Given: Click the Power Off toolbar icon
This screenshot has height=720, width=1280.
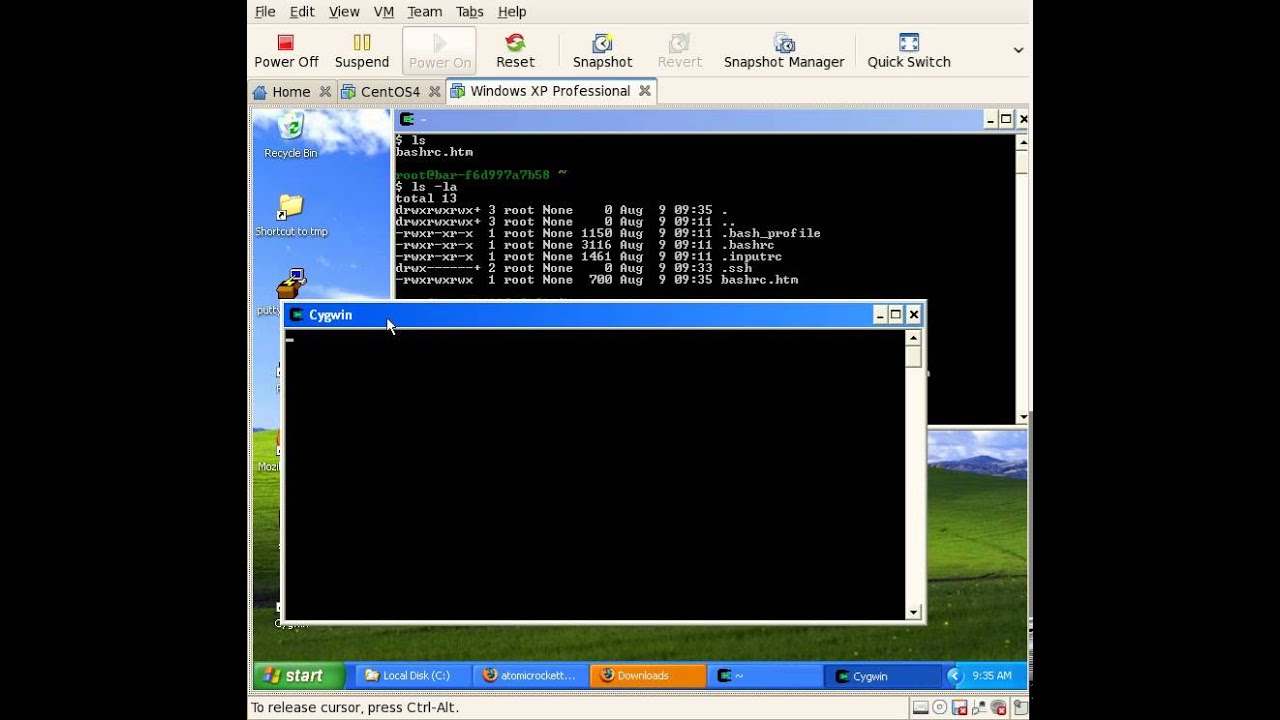Looking at the screenshot, I should (x=286, y=50).
